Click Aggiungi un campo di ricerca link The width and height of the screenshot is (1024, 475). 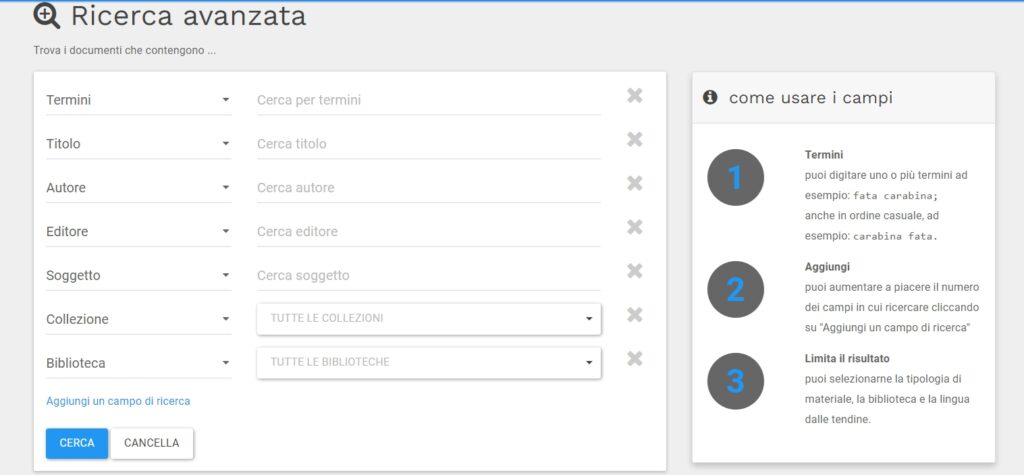click(118, 401)
